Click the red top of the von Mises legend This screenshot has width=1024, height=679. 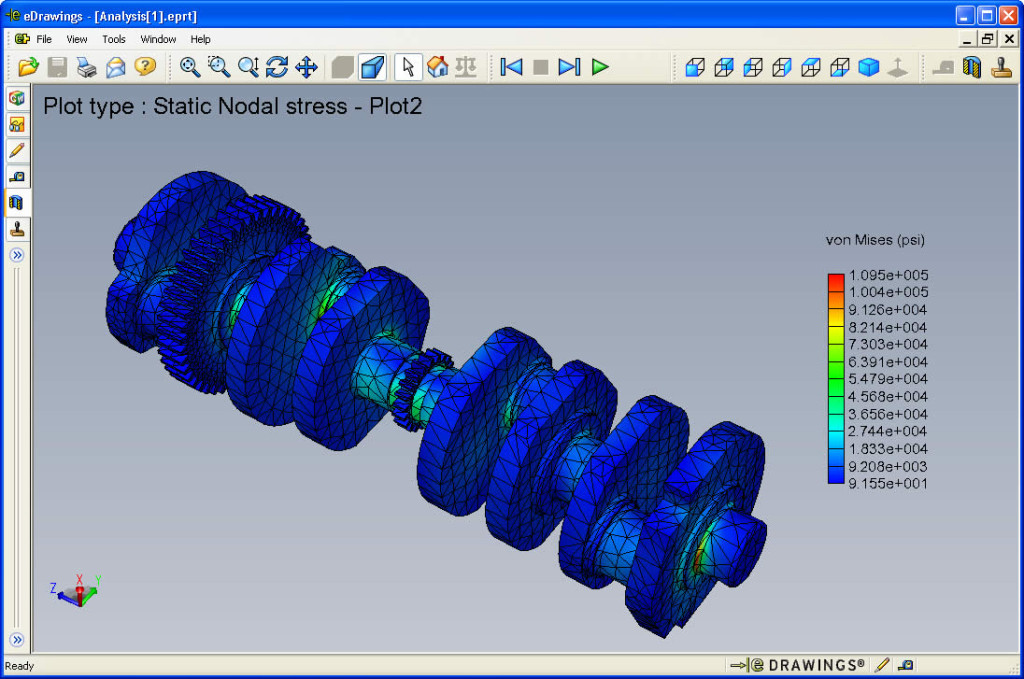coord(836,279)
